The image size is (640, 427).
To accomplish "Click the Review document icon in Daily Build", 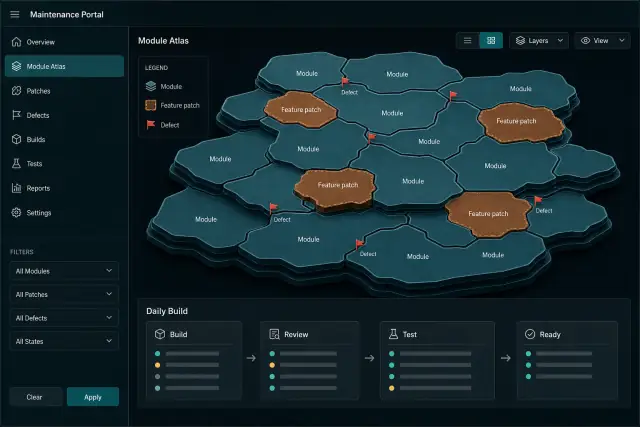I will click(x=274, y=334).
